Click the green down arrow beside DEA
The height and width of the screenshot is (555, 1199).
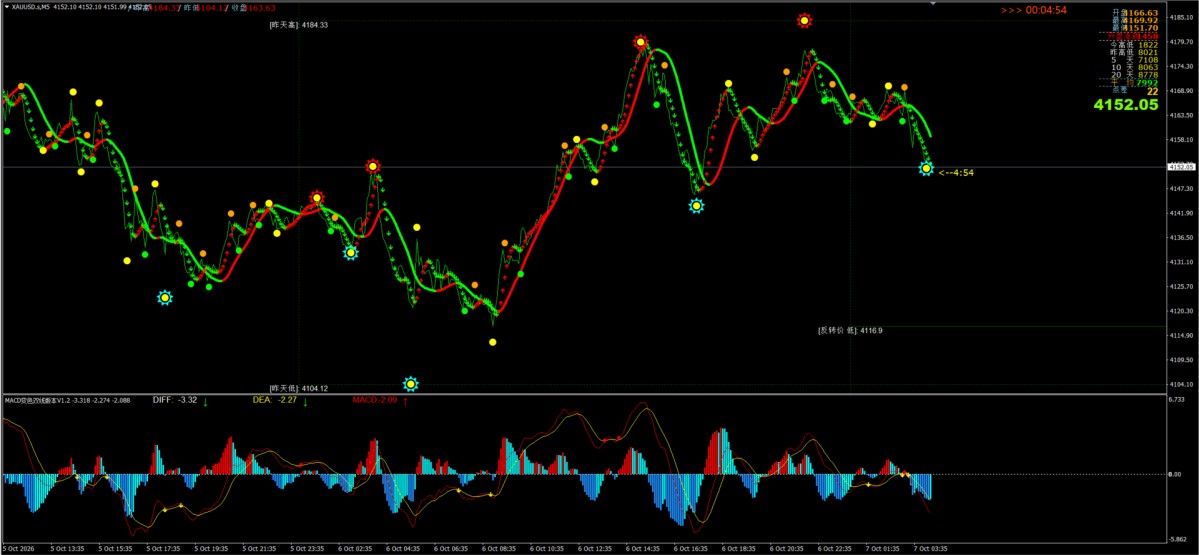(x=305, y=401)
